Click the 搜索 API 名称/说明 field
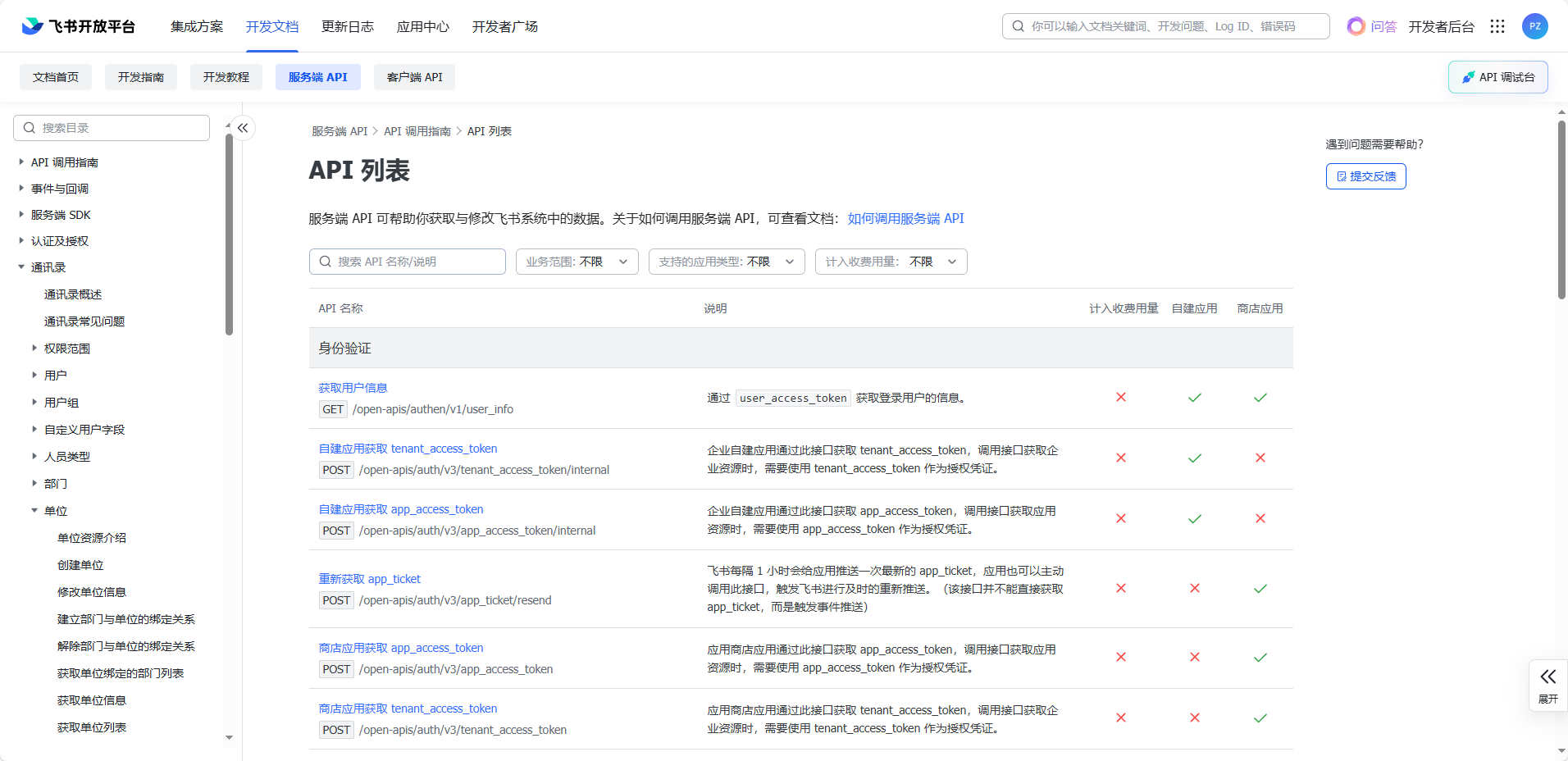The height and width of the screenshot is (761, 1568). [408, 262]
